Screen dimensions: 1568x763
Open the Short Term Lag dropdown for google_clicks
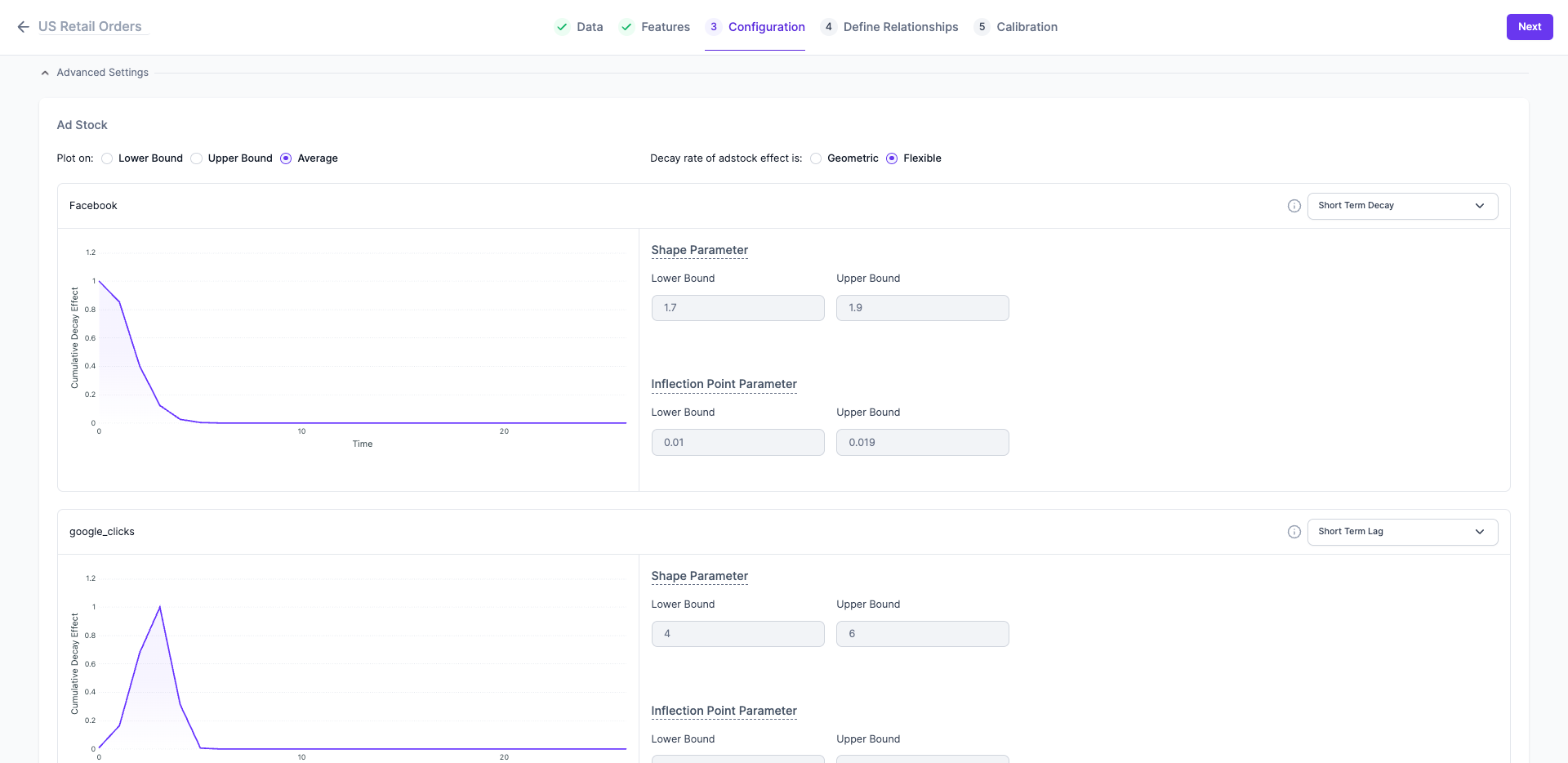(x=1402, y=532)
